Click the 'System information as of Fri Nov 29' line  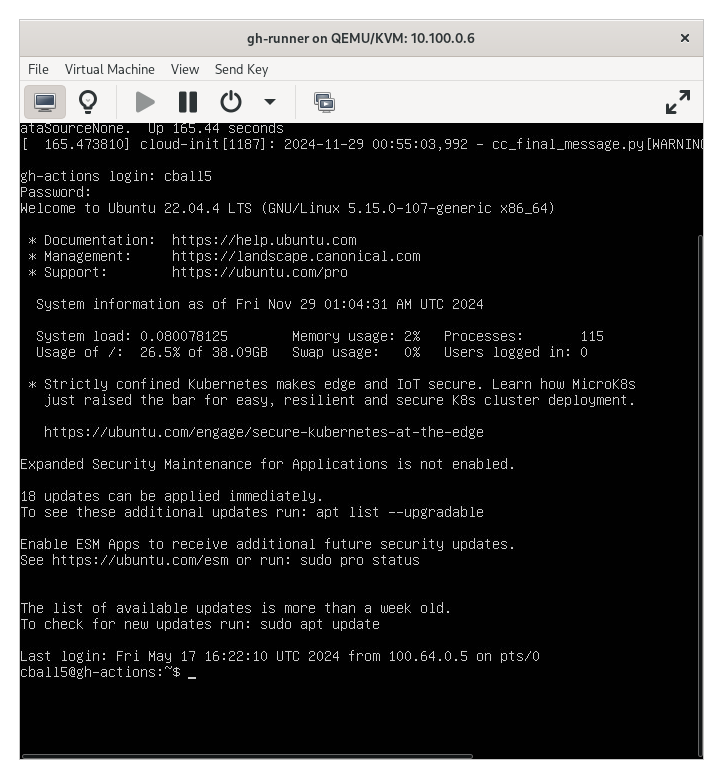click(x=259, y=304)
